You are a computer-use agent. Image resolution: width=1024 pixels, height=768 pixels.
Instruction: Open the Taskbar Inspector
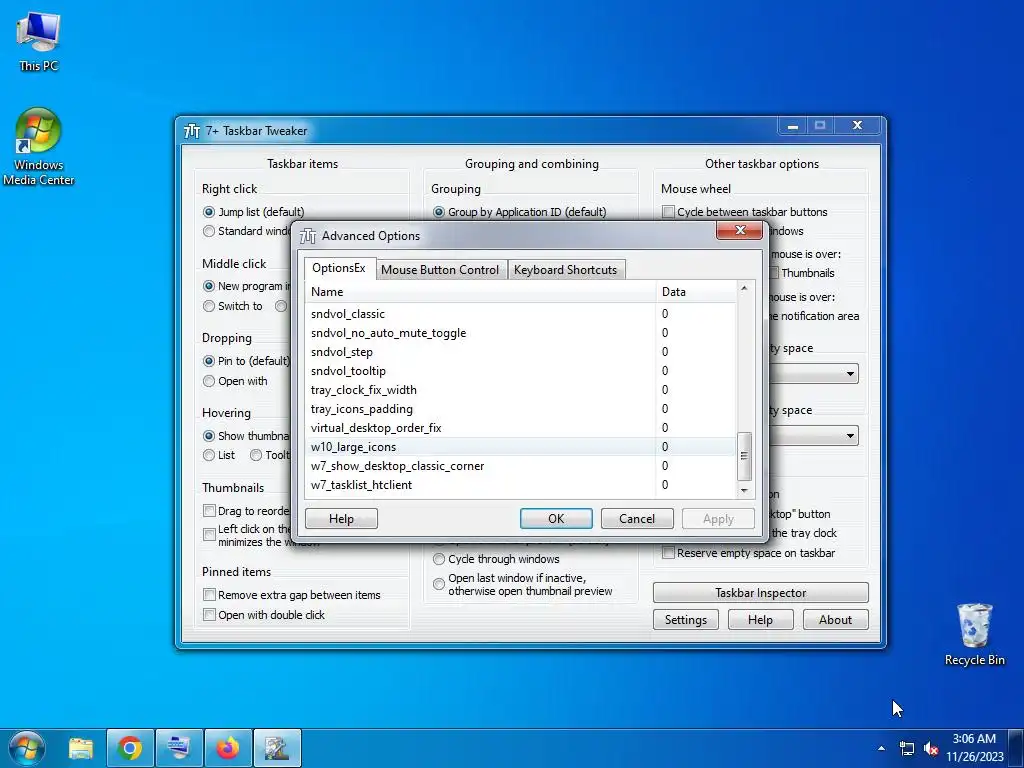[x=761, y=593]
